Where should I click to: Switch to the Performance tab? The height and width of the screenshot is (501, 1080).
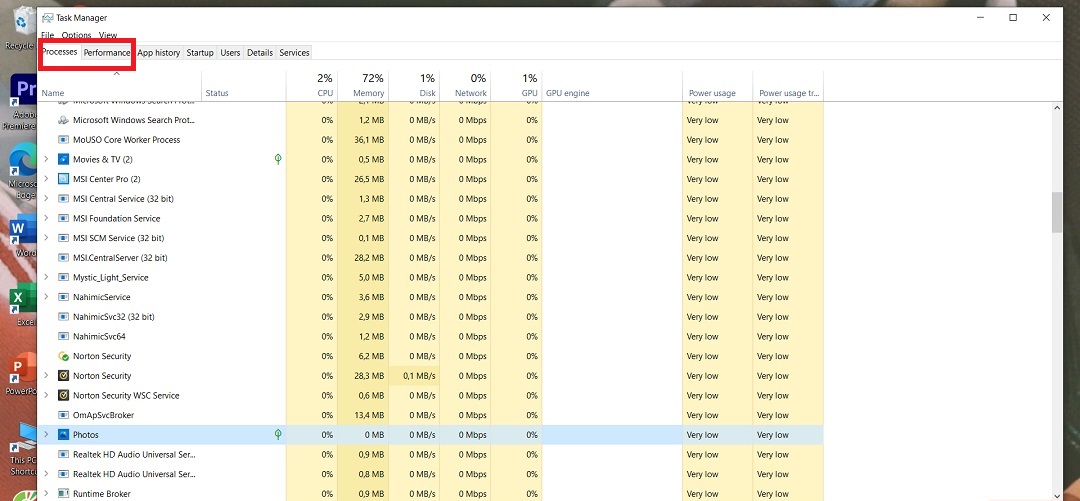(107, 52)
